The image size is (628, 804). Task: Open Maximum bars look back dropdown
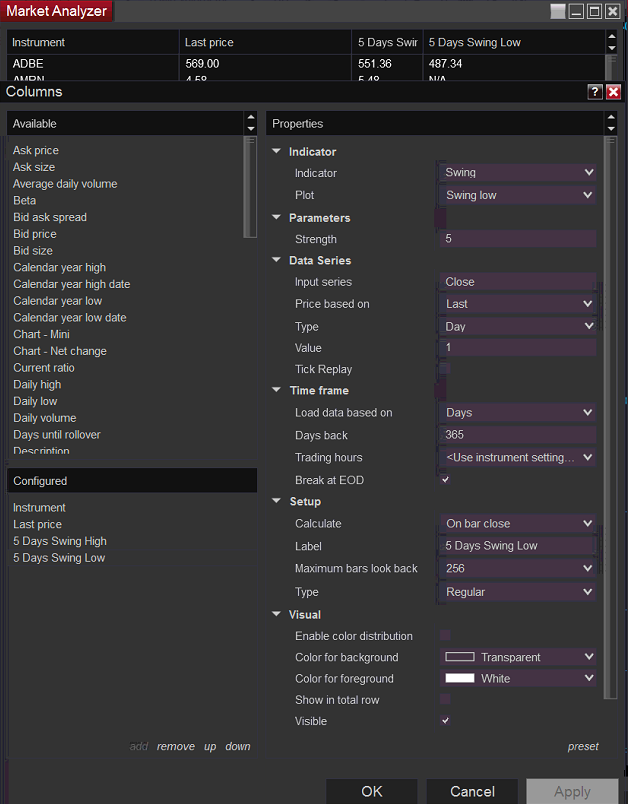[x=518, y=569]
